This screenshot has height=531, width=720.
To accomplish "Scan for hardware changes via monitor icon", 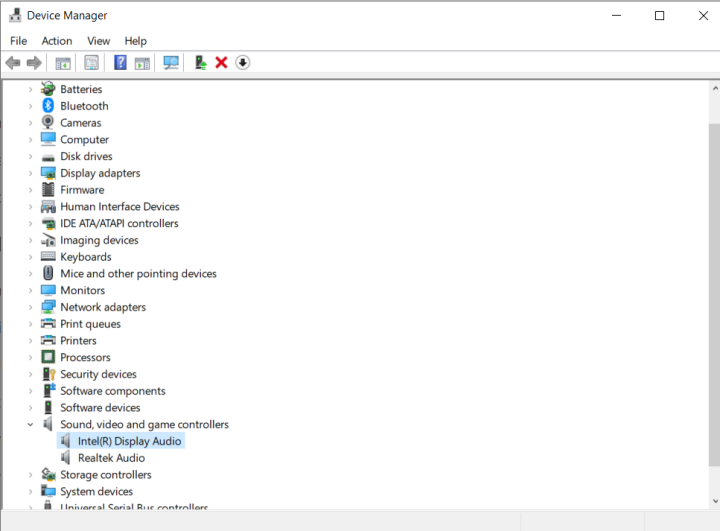I will point(171,62).
